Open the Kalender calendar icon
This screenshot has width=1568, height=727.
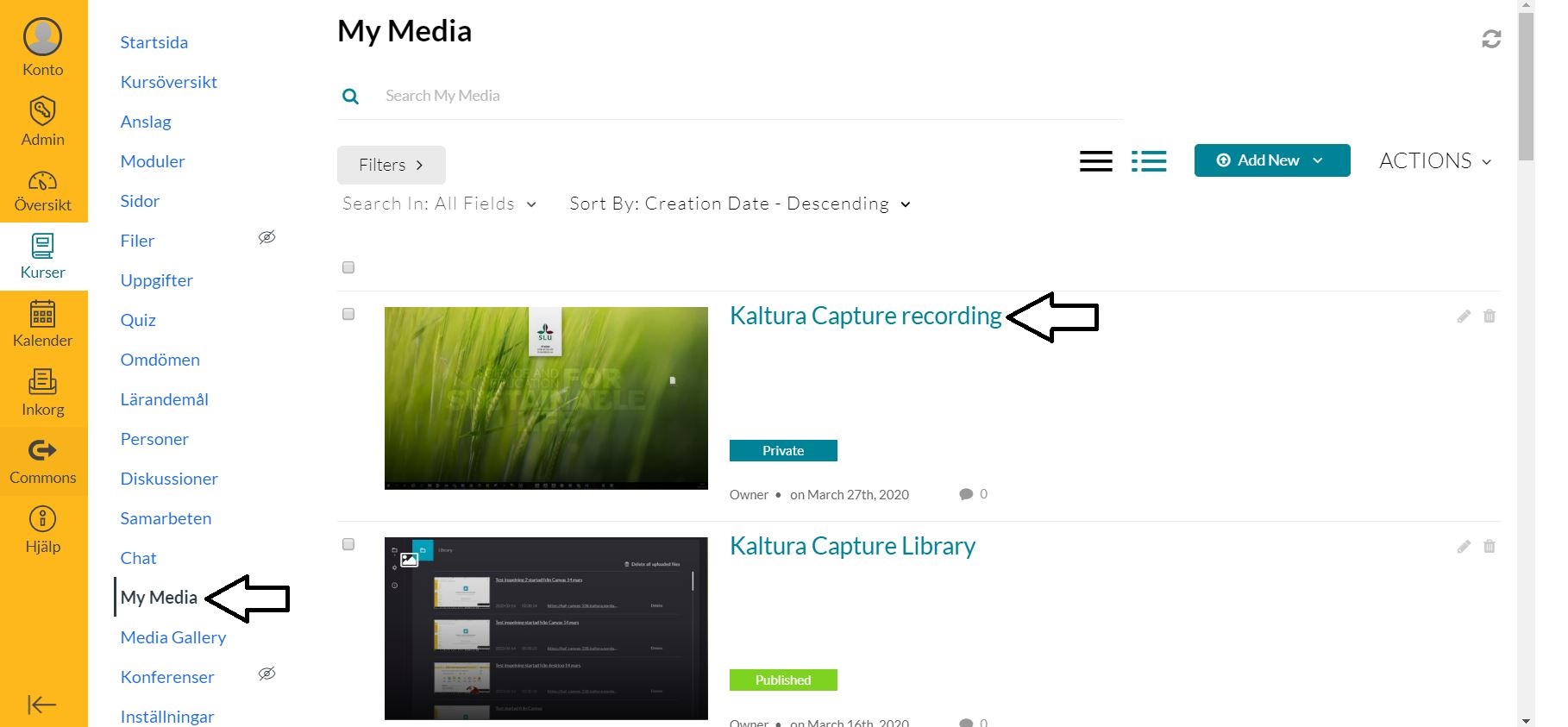[x=42, y=314]
